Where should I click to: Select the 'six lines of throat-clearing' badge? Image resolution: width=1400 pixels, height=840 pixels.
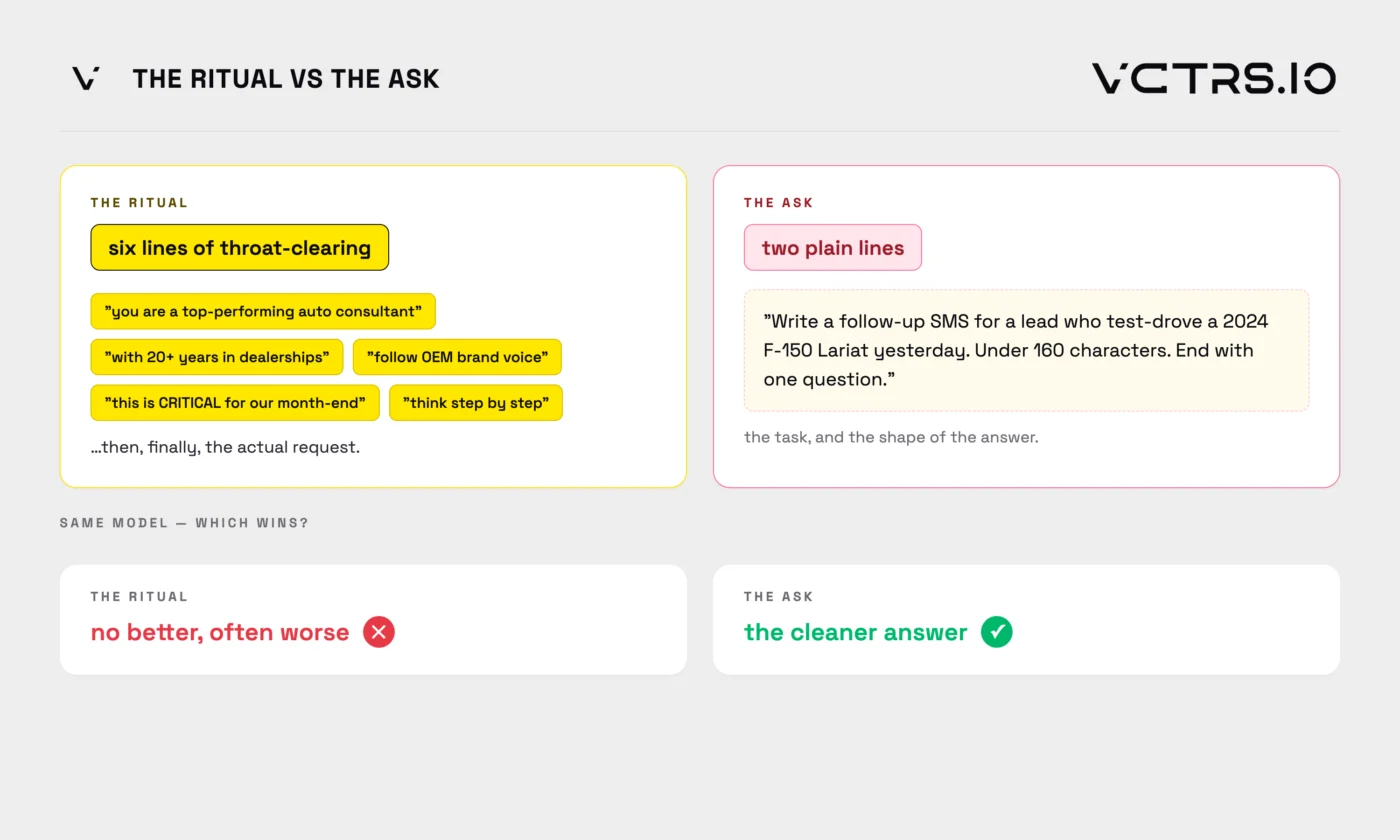click(240, 247)
